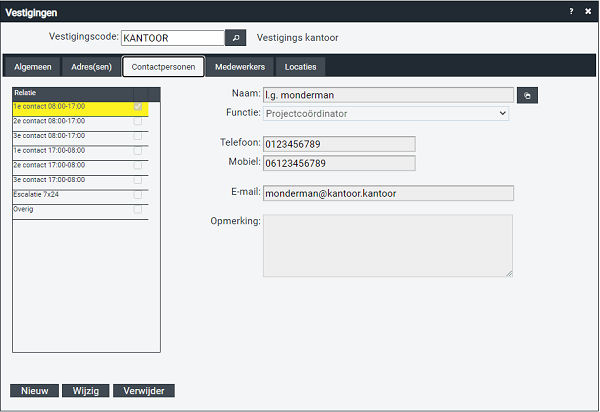Toggle checkbox for 2e contact 08:00-17:00
This screenshot has height=412, width=600.
coord(138,121)
